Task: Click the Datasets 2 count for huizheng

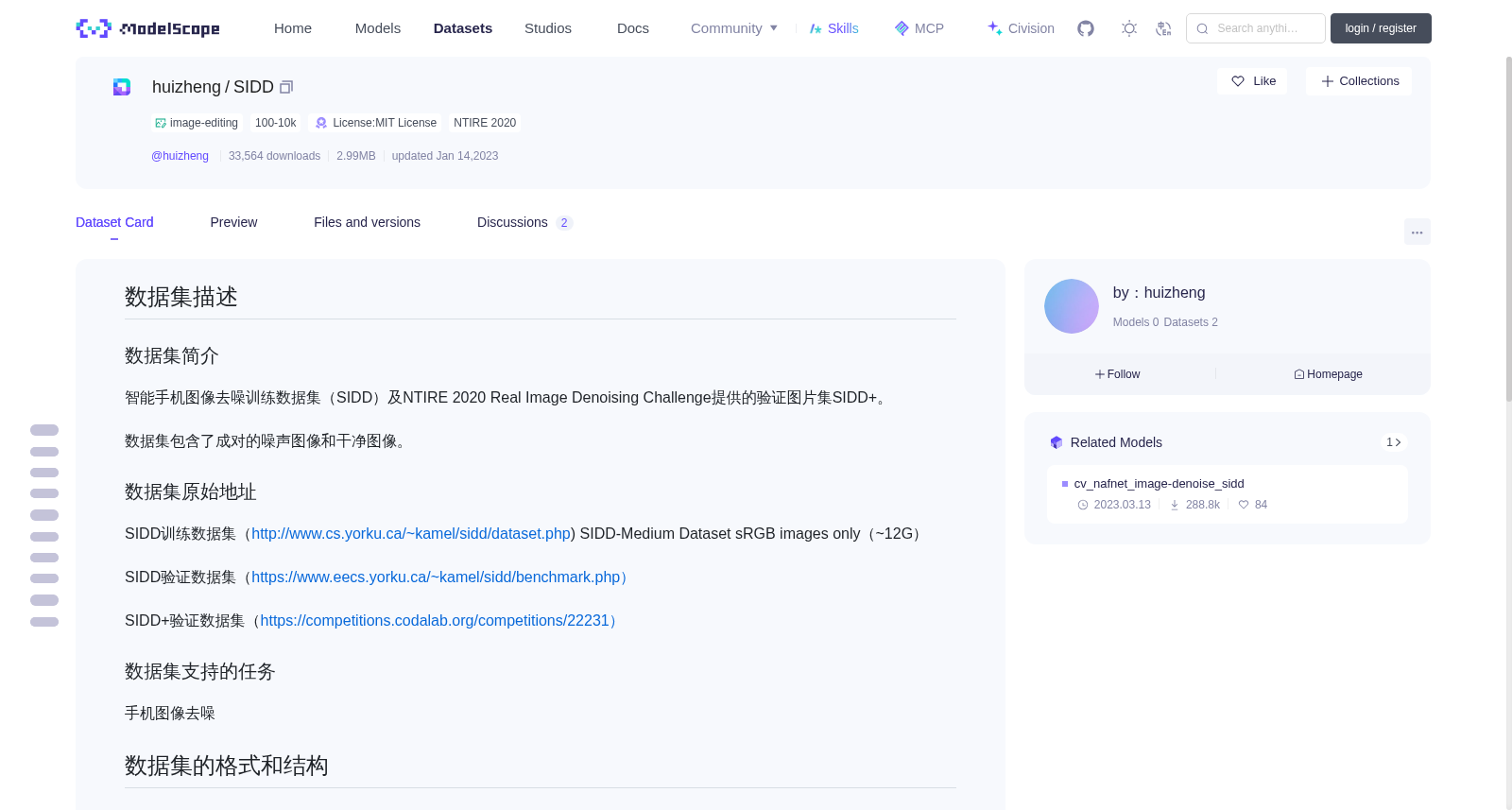Action: pyautogui.click(x=1191, y=322)
